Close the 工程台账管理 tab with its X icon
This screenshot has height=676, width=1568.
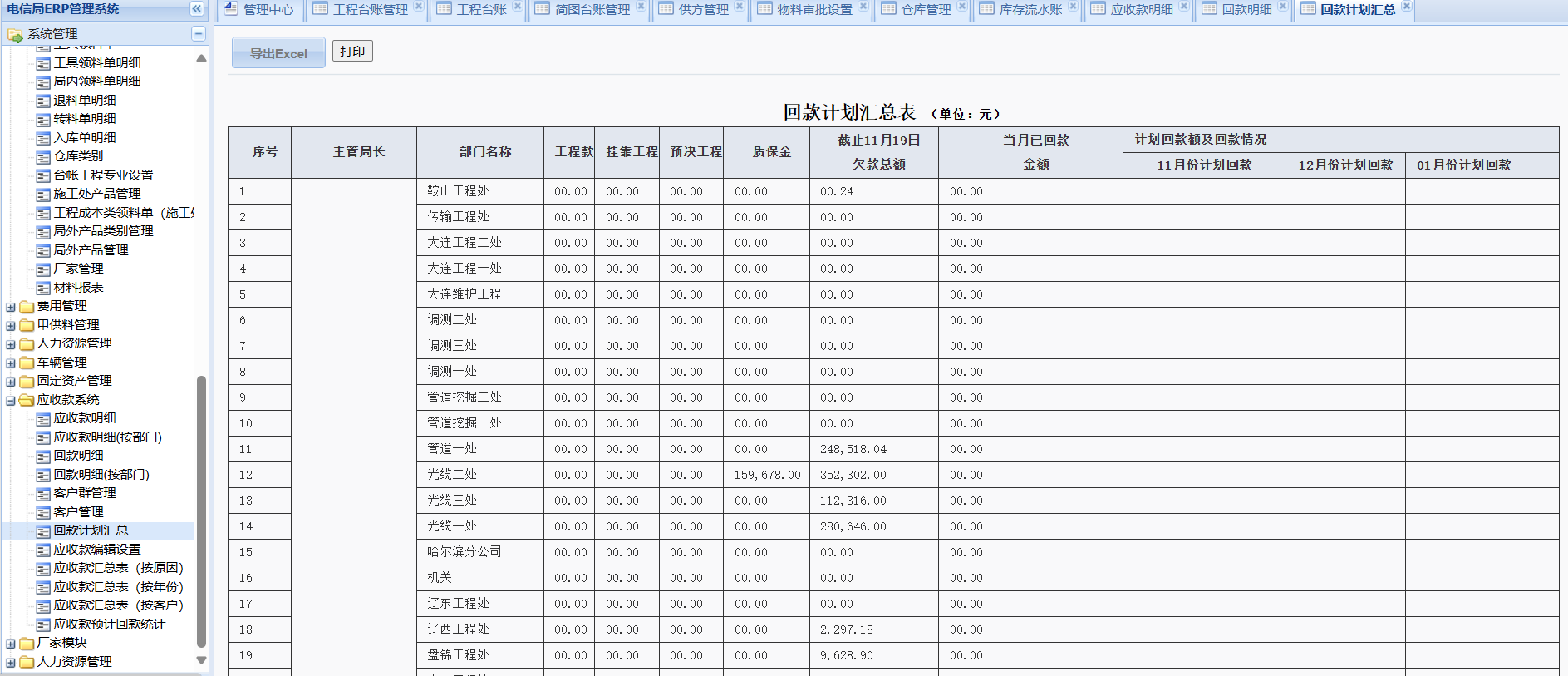click(419, 7)
